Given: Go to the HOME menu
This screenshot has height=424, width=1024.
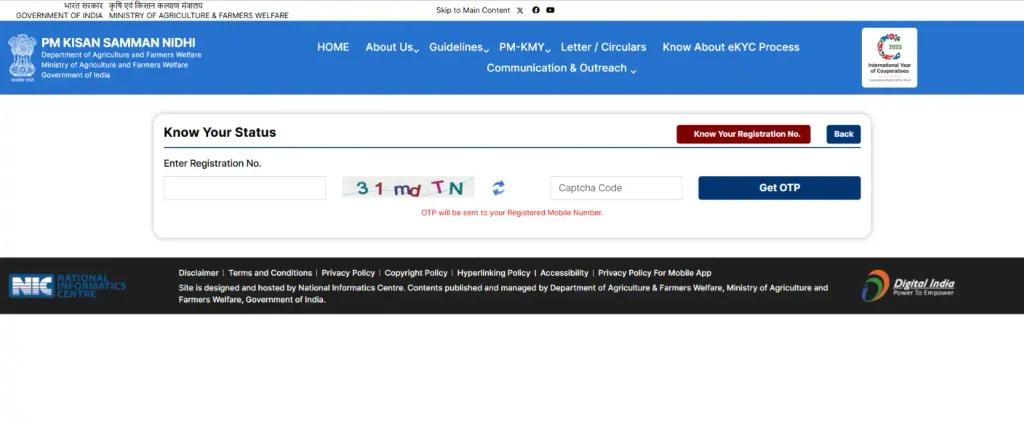Looking at the screenshot, I should tap(333, 47).
